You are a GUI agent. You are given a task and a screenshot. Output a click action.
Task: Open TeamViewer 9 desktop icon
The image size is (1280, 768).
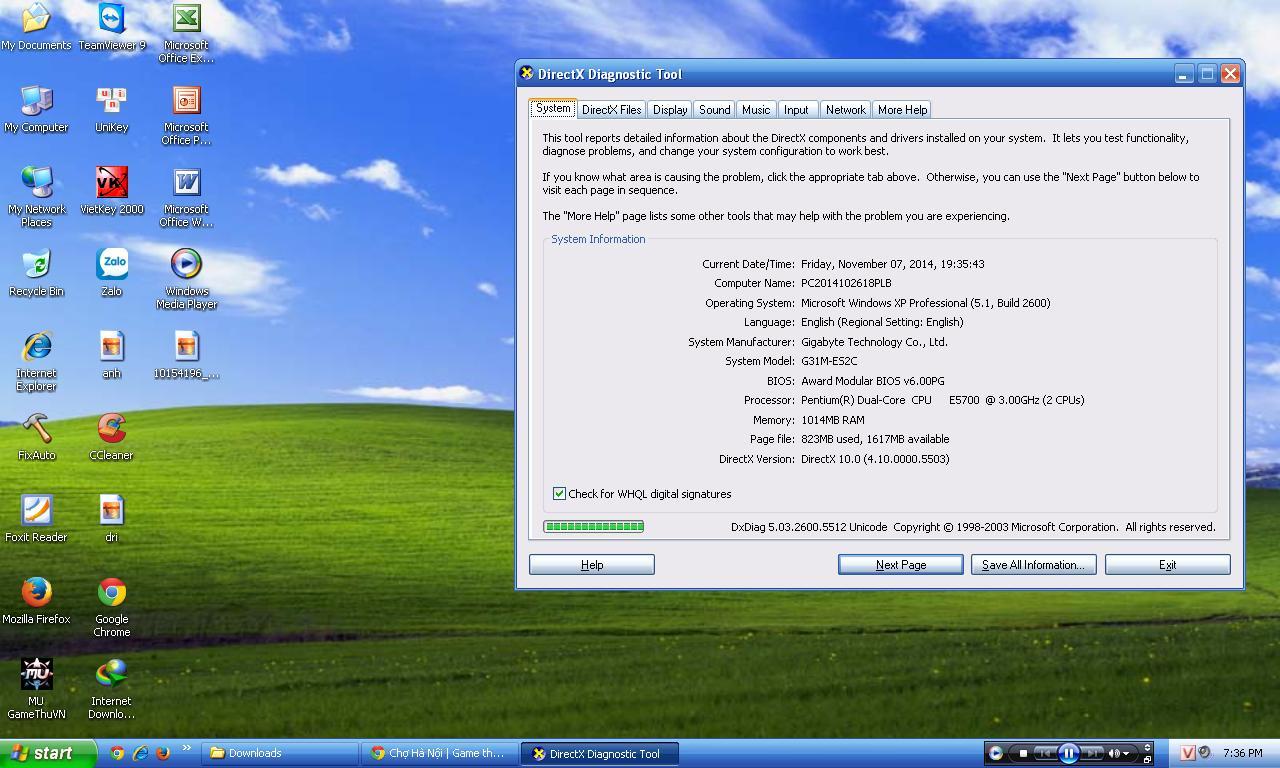point(111,26)
